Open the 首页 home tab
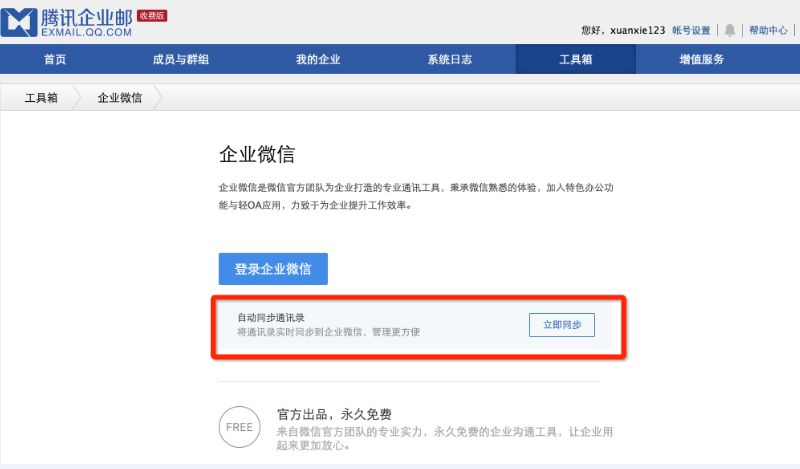Screen dimensions: 800x469 [55, 60]
